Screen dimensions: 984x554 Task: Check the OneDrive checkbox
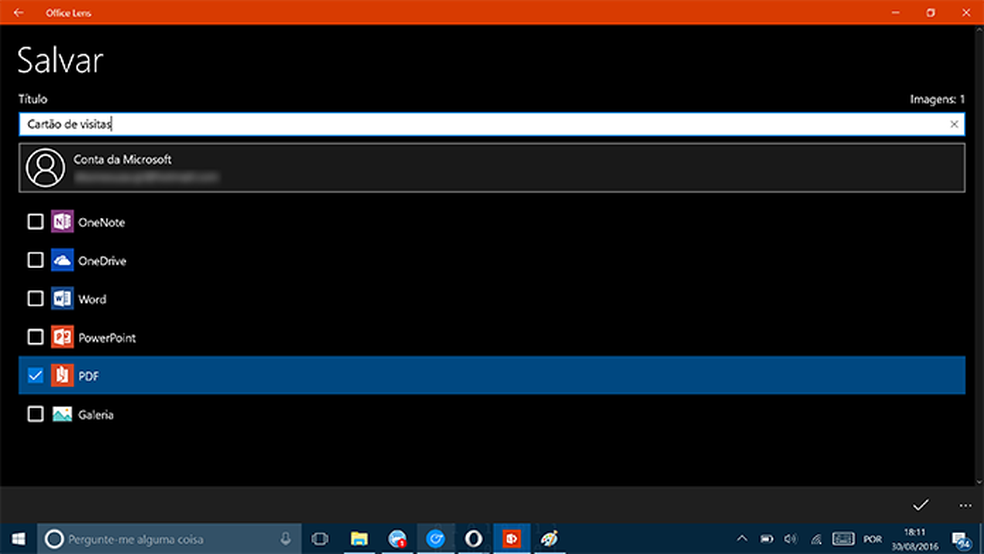click(x=35, y=260)
